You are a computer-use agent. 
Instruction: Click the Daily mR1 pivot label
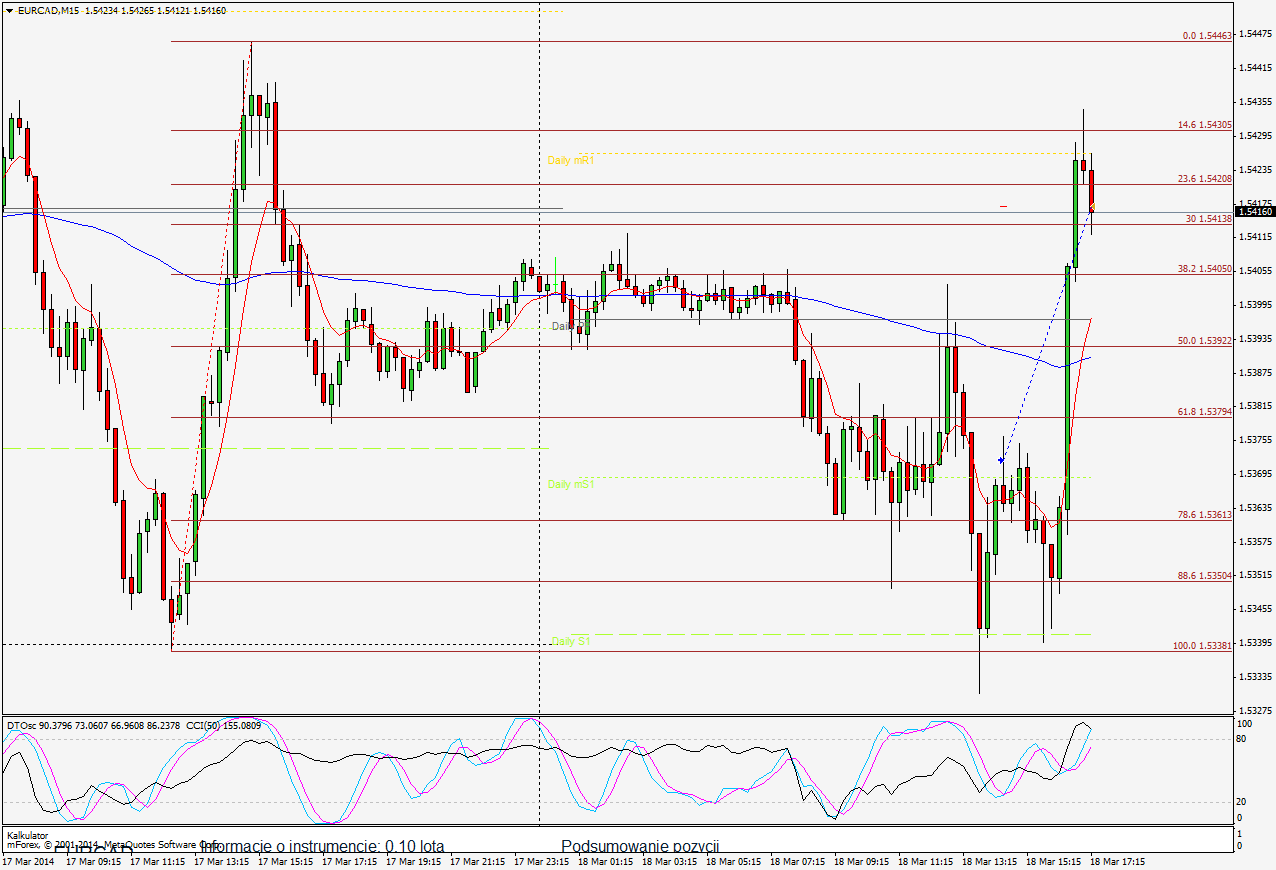[571, 160]
